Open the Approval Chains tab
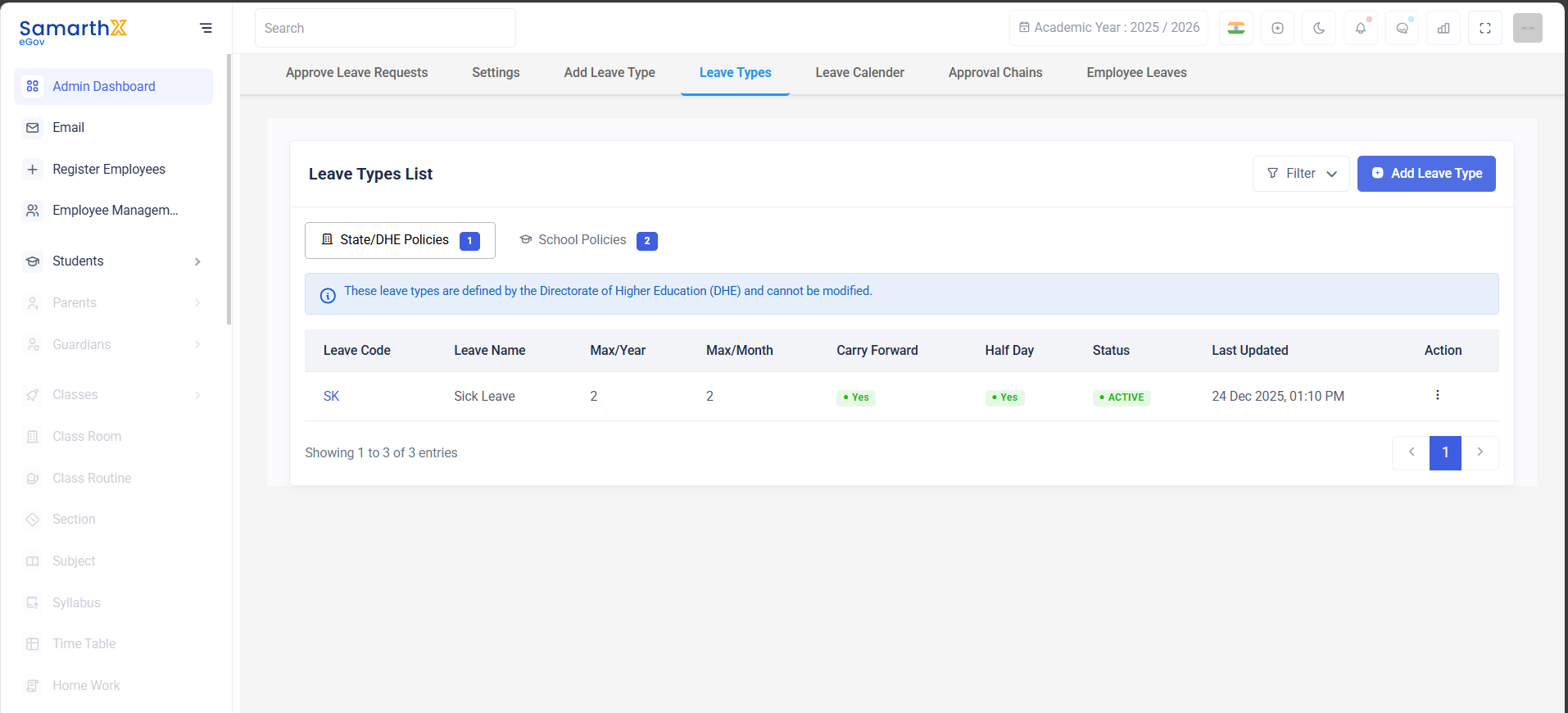The image size is (1568, 713). pyautogui.click(x=995, y=73)
